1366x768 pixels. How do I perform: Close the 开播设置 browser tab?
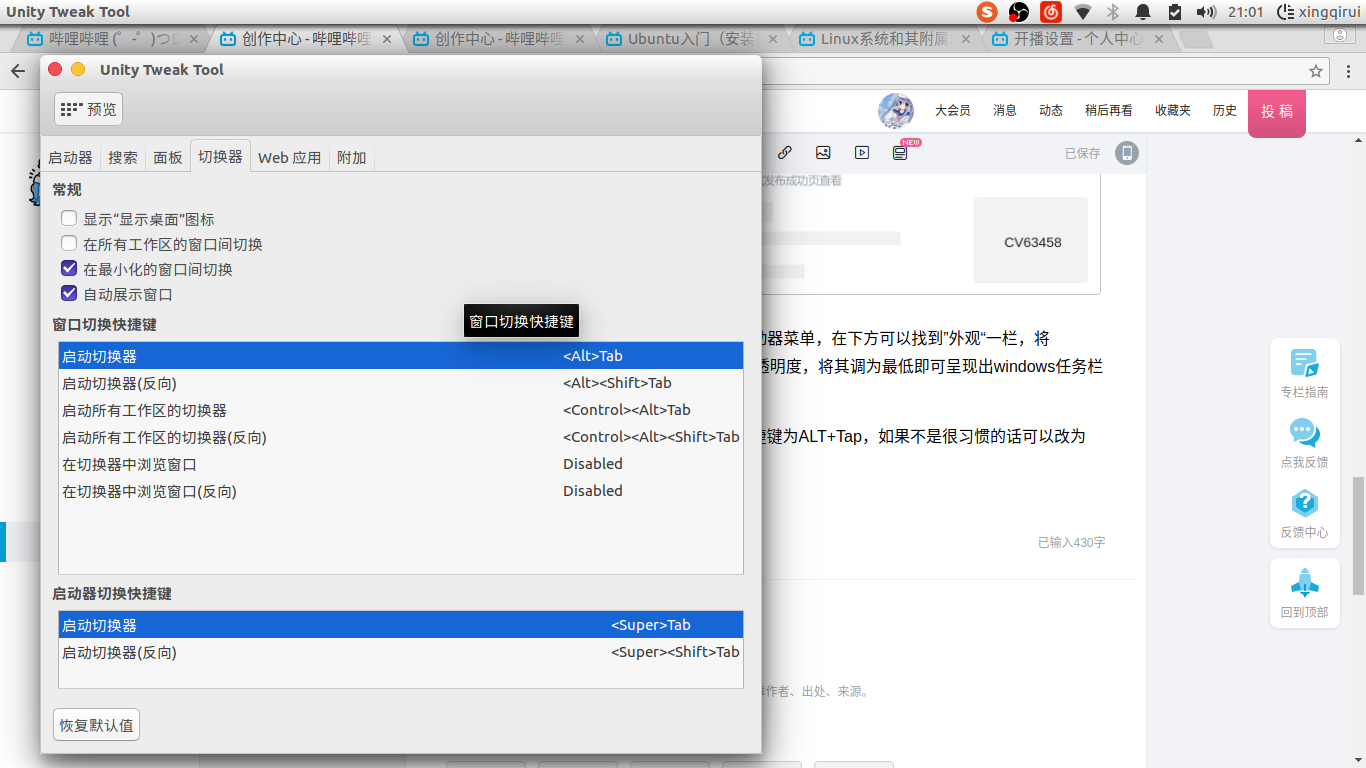(x=1159, y=39)
